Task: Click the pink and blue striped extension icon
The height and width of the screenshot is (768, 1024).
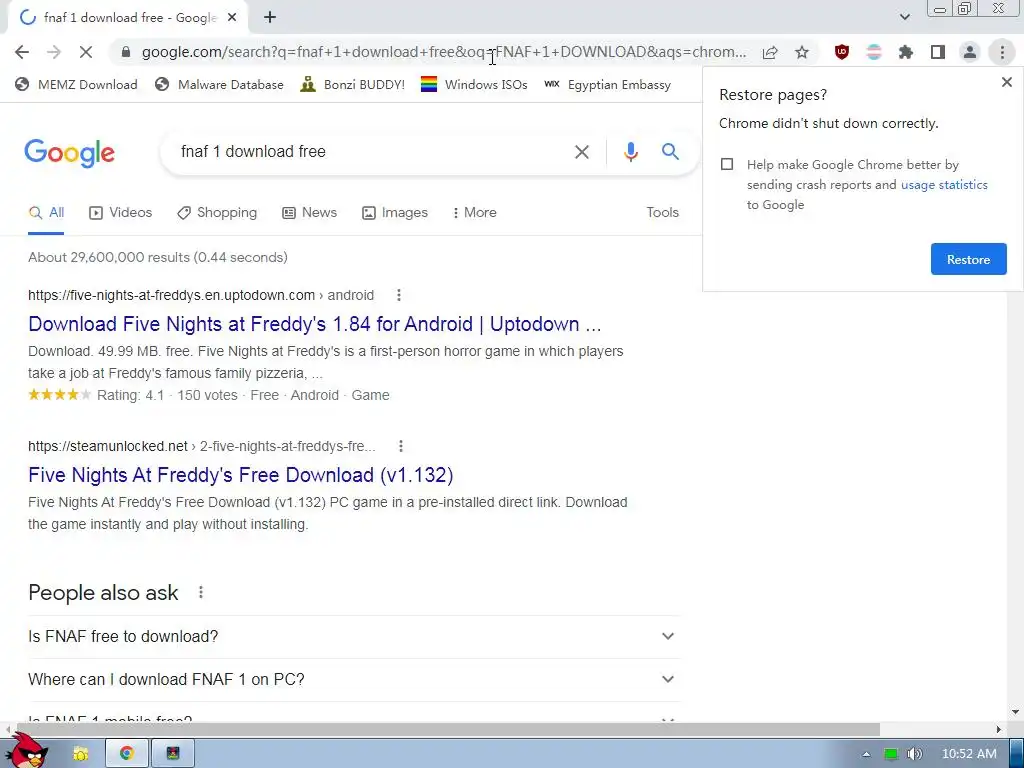Action: (x=874, y=52)
